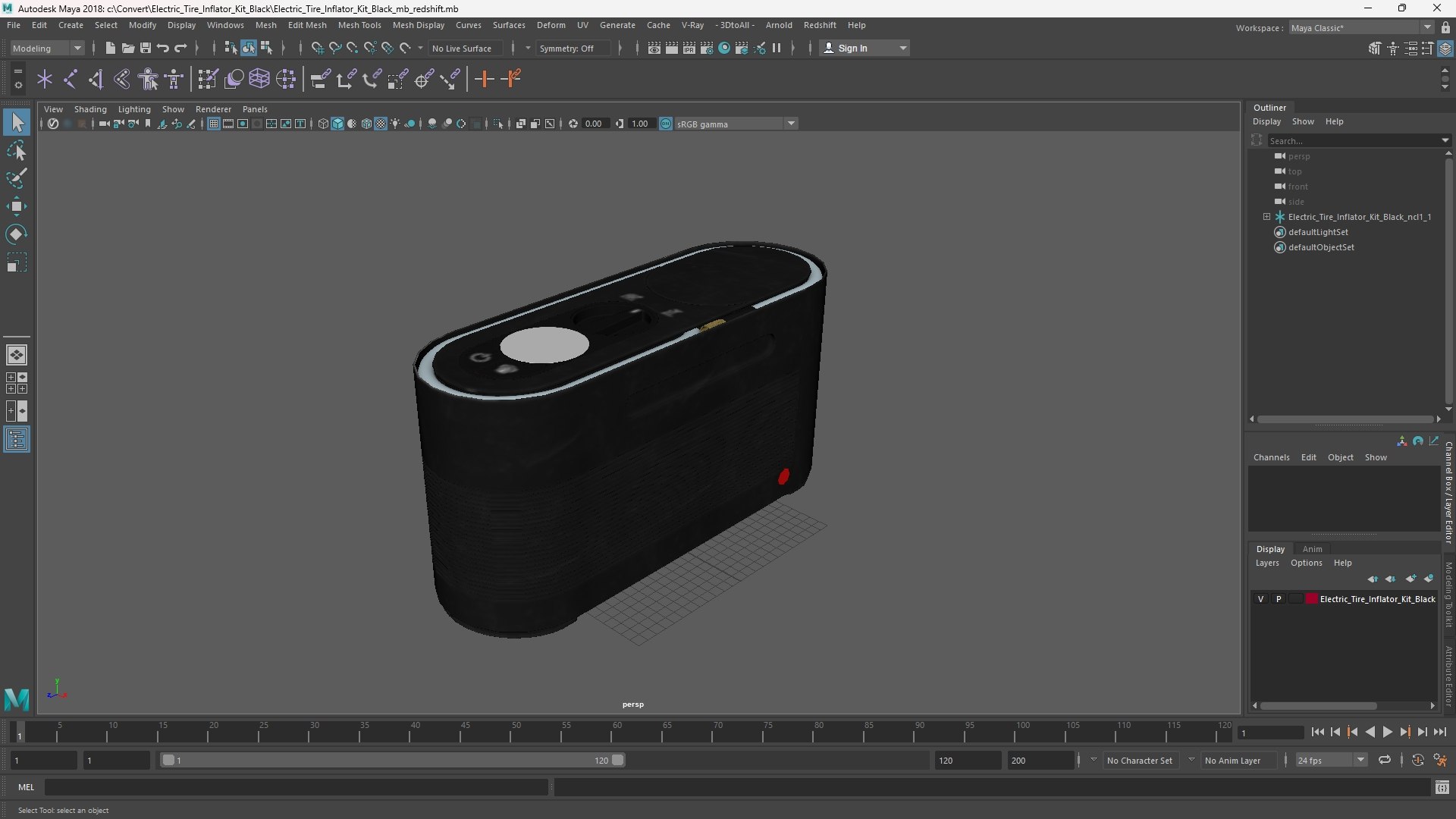Click the Save Scene icon
Viewport: 1456px width, 819px height.
146,48
